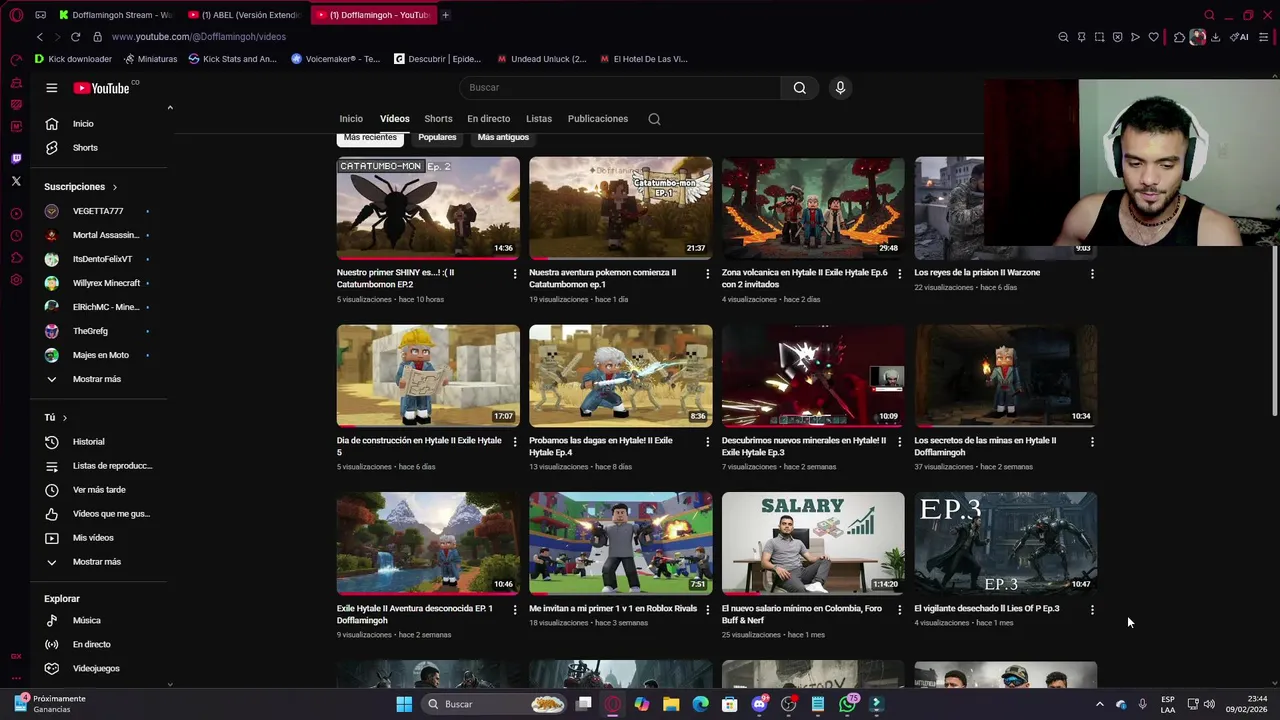1280x720 pixels.
Task: Open File Explorer from the taskbar
Action: 671,704
